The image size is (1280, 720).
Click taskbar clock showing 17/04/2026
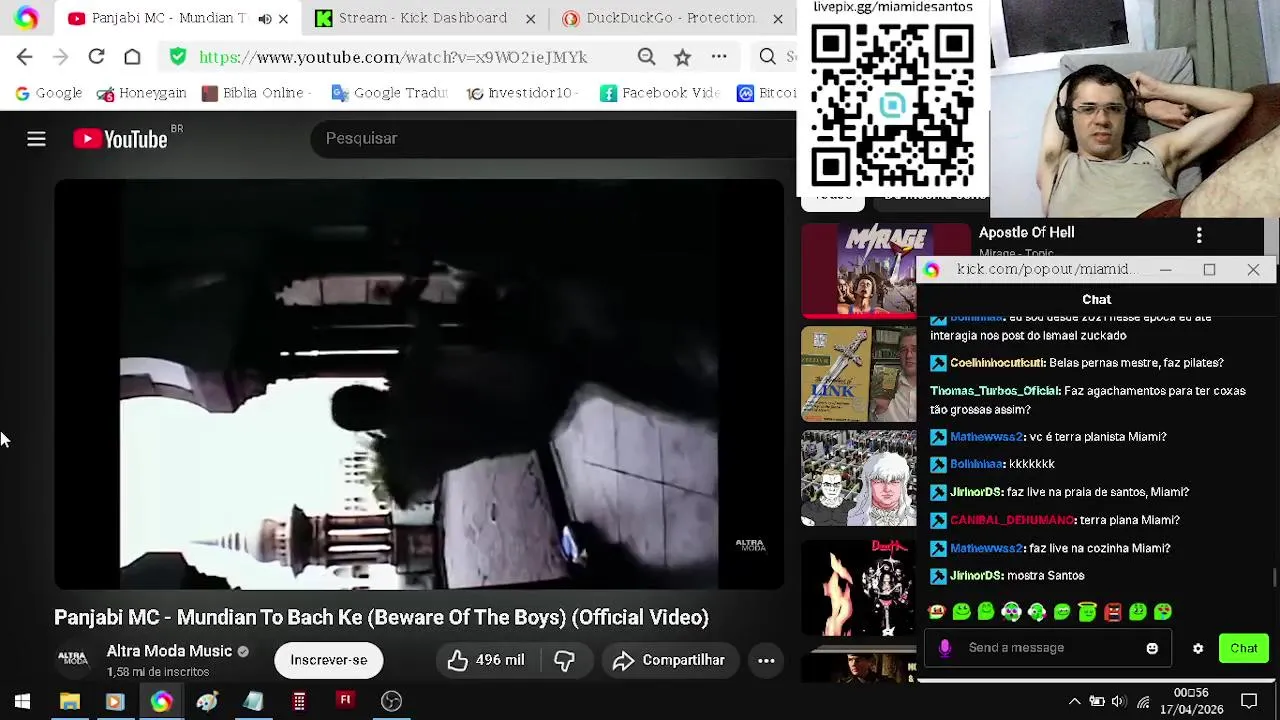click(x=1191, y=701)
